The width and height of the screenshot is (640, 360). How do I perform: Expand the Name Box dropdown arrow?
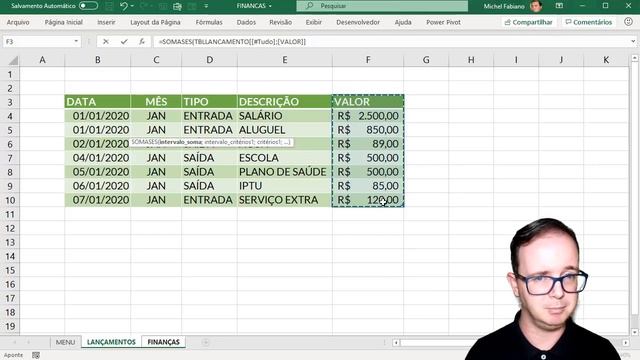coord(76,41)
